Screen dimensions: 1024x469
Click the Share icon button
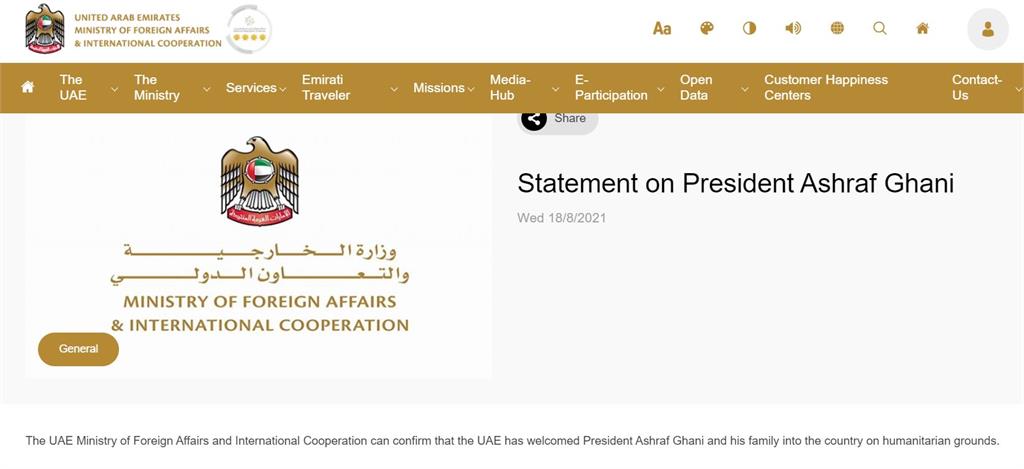click(x=534, y=118)
